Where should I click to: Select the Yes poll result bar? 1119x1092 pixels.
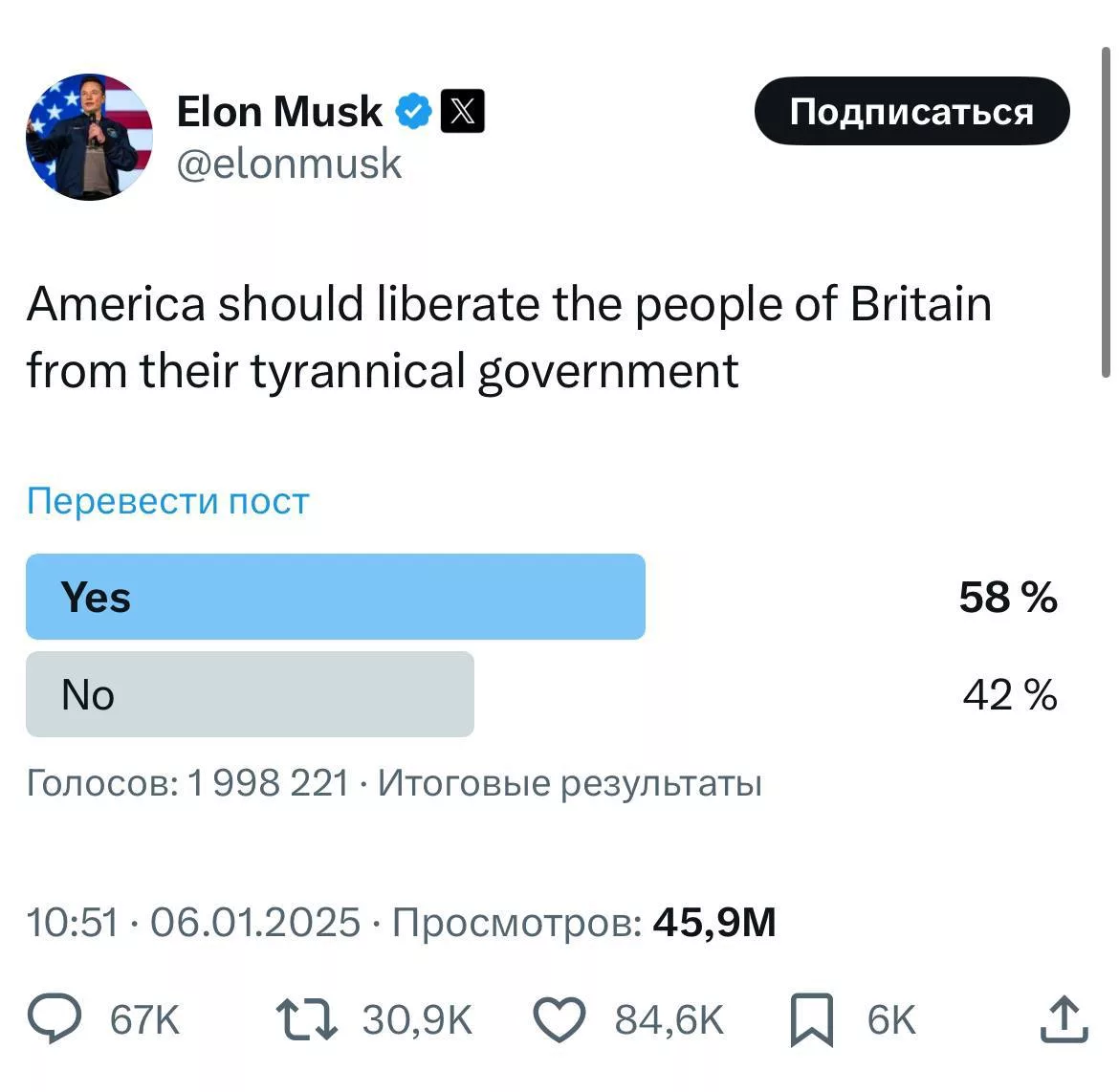[335, 597]
